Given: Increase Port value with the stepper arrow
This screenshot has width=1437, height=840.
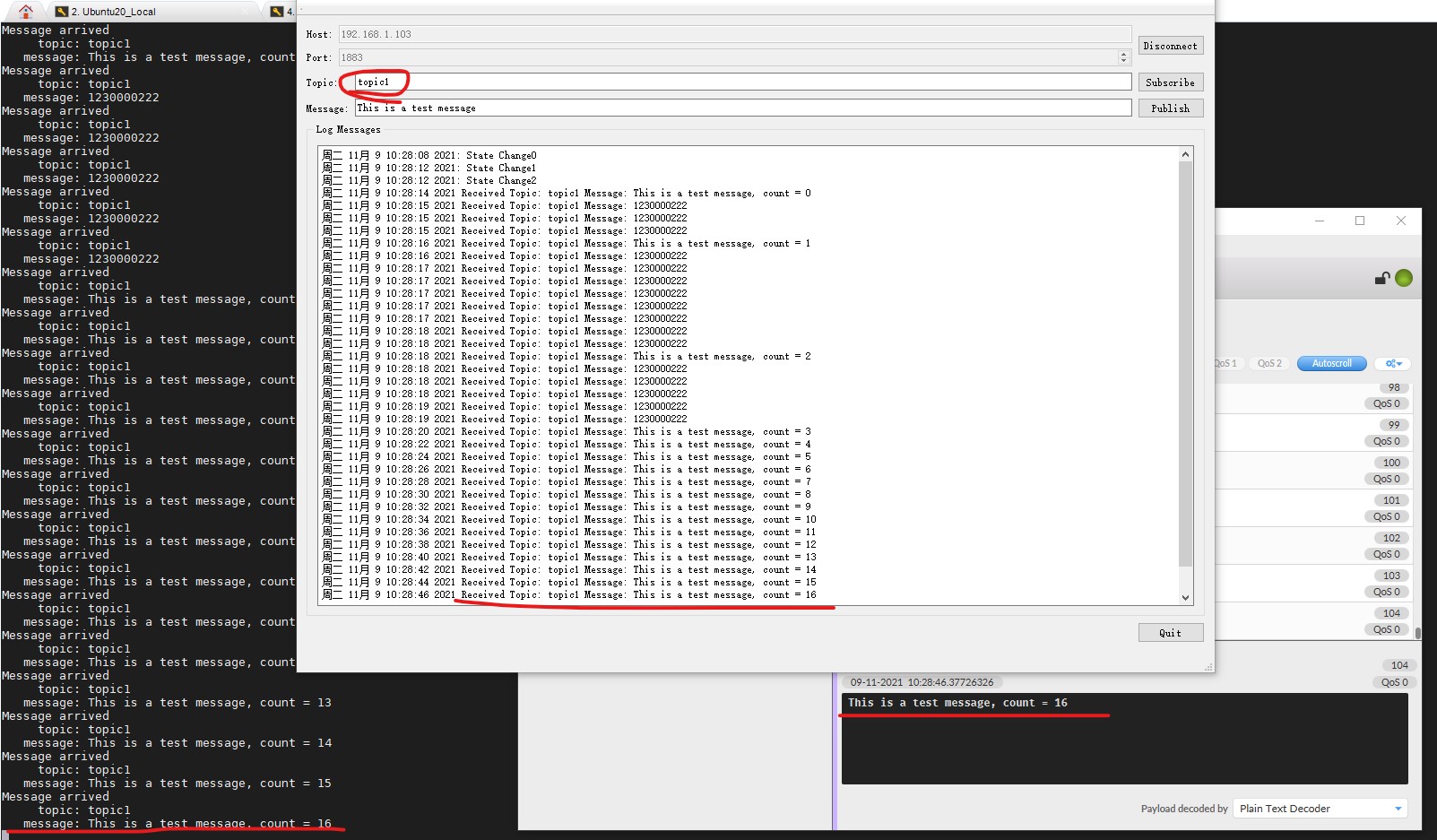Looking at the screenshot, I should [x=1123, y=54].
